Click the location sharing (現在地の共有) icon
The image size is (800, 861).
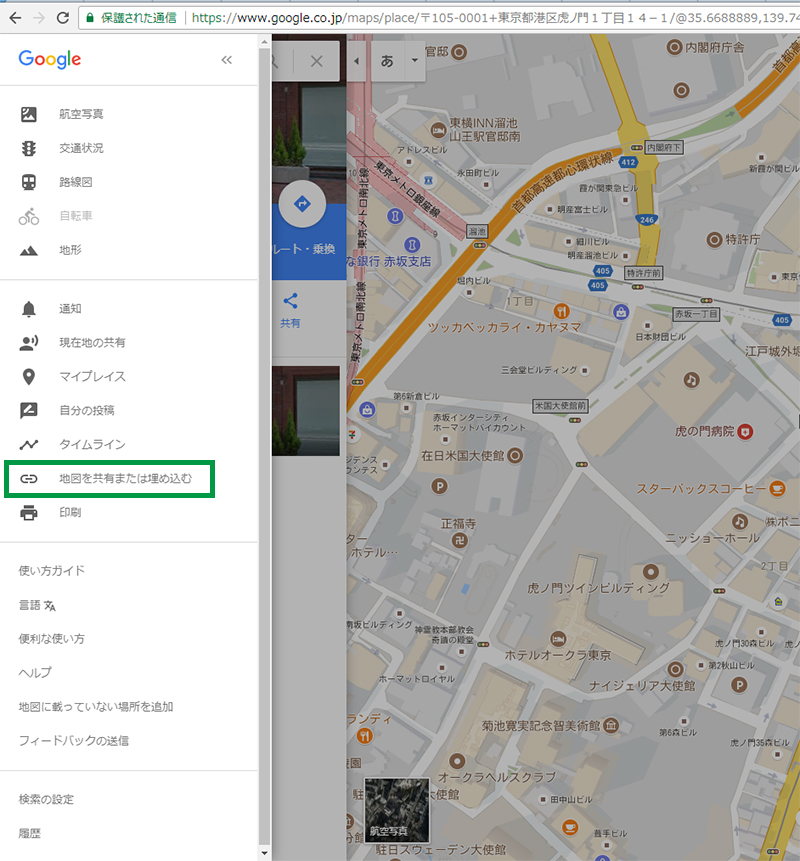coord(29,343)
